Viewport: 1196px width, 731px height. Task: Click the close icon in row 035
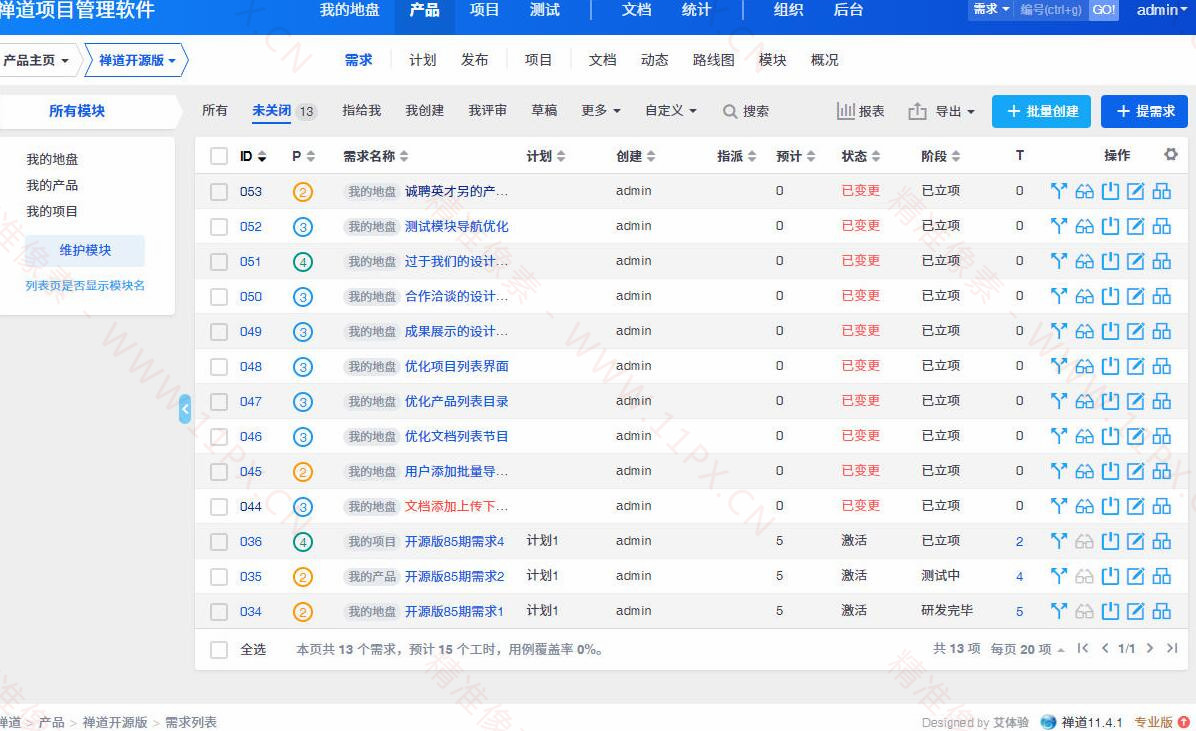pos(1111,576)
